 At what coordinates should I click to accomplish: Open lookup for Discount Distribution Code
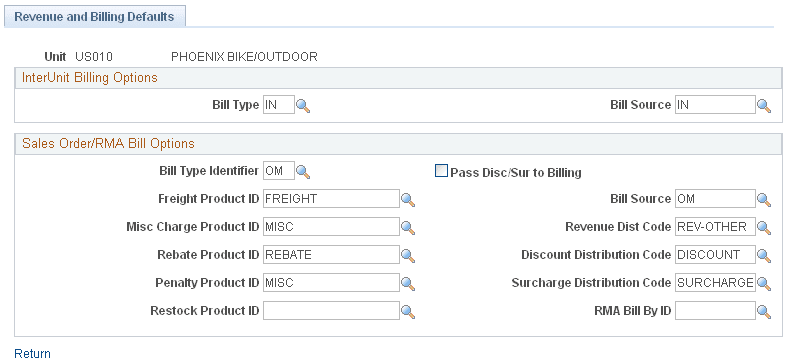[x=764, y=256]
